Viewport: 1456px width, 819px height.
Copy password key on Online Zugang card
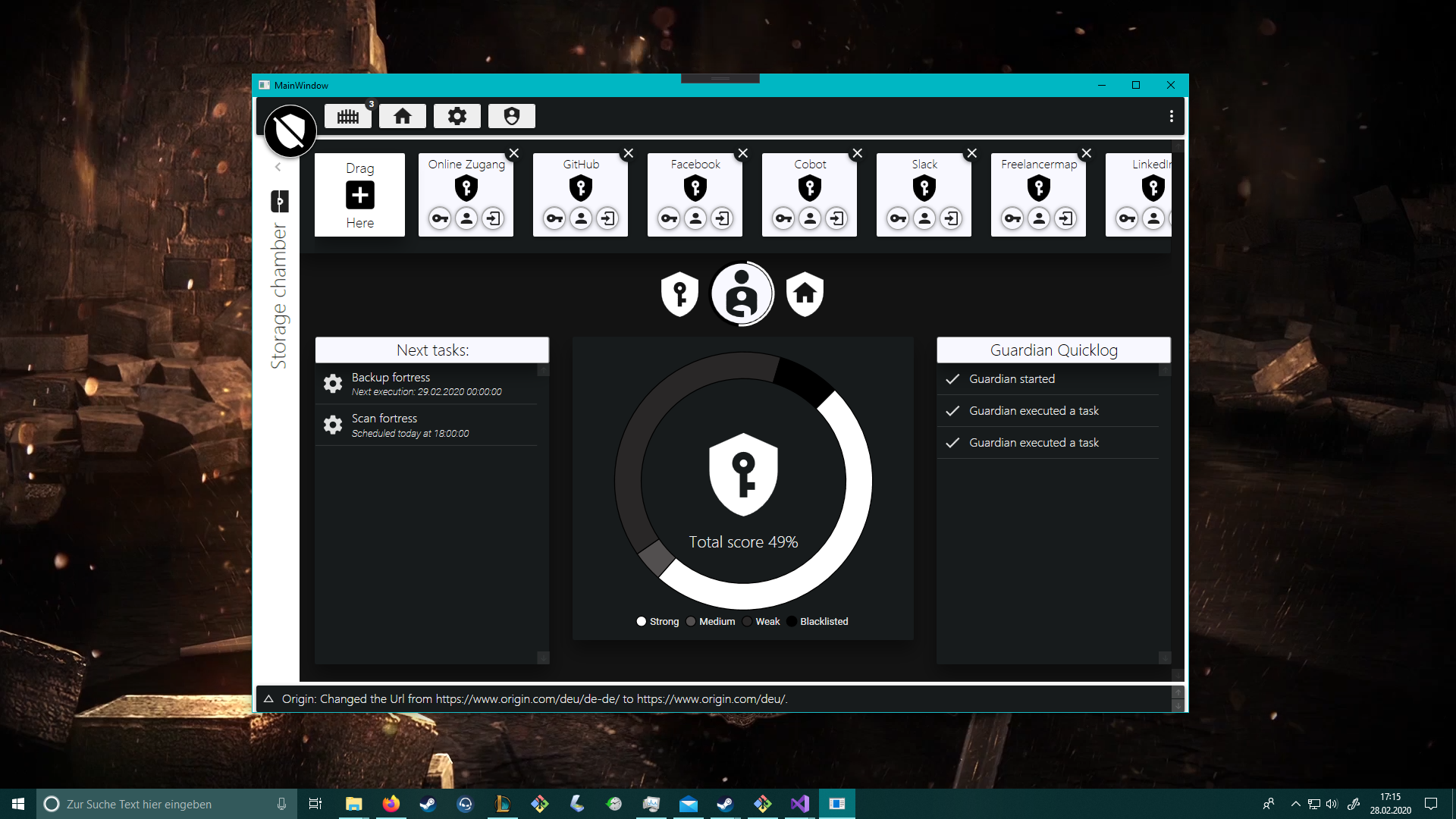click(441, 218)
